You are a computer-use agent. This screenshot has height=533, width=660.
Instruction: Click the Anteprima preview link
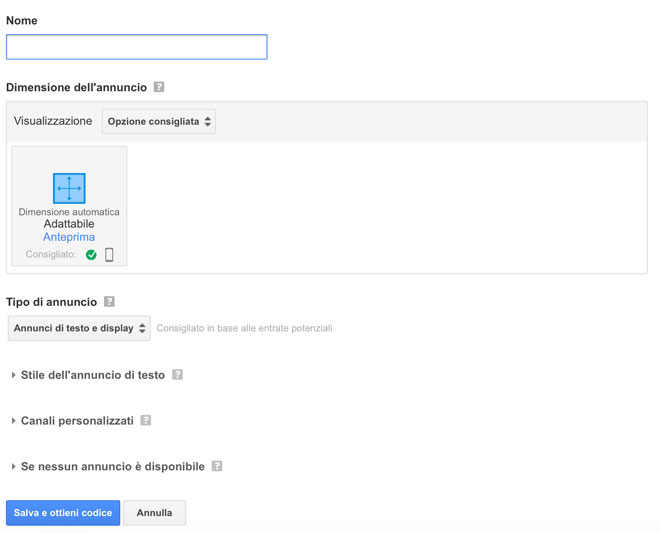point(69,237)
